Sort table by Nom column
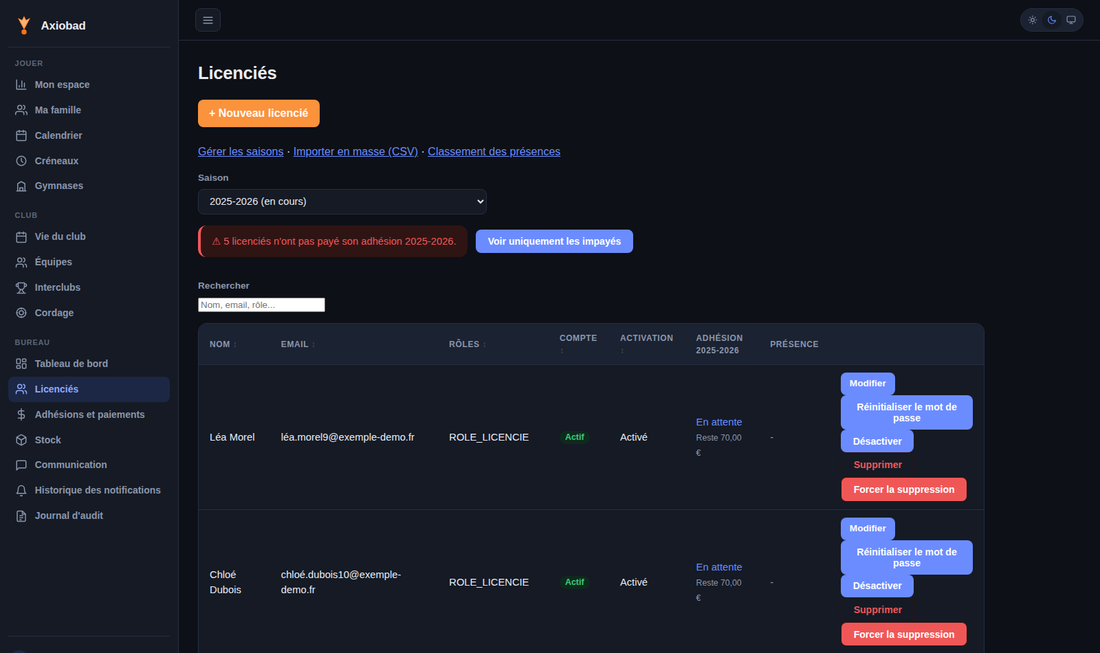Viewport: 1100px width, 653px height. coord(223,344)
